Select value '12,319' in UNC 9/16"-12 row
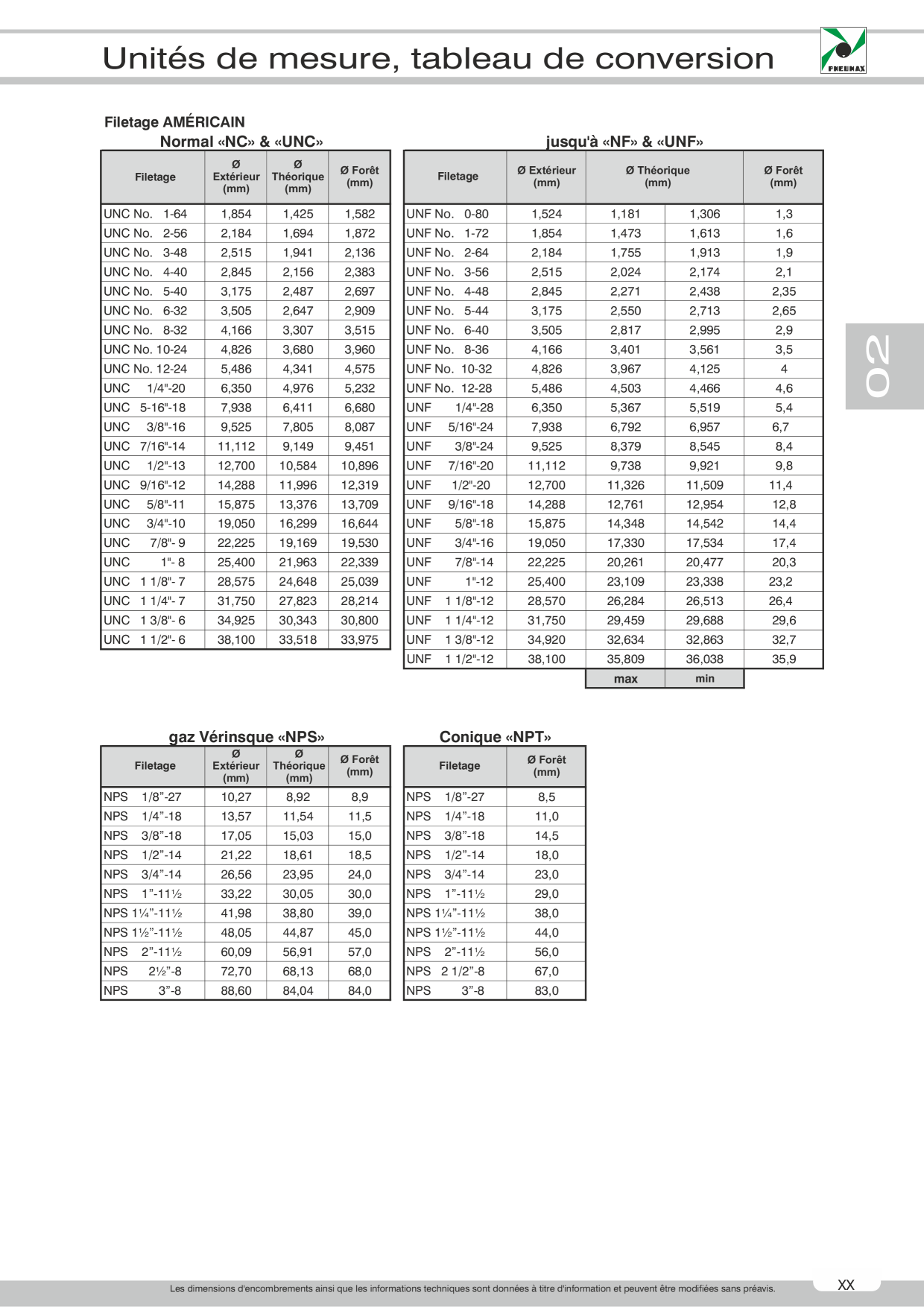Screen dimensions: 924x1307 click(x=360, y=485)
